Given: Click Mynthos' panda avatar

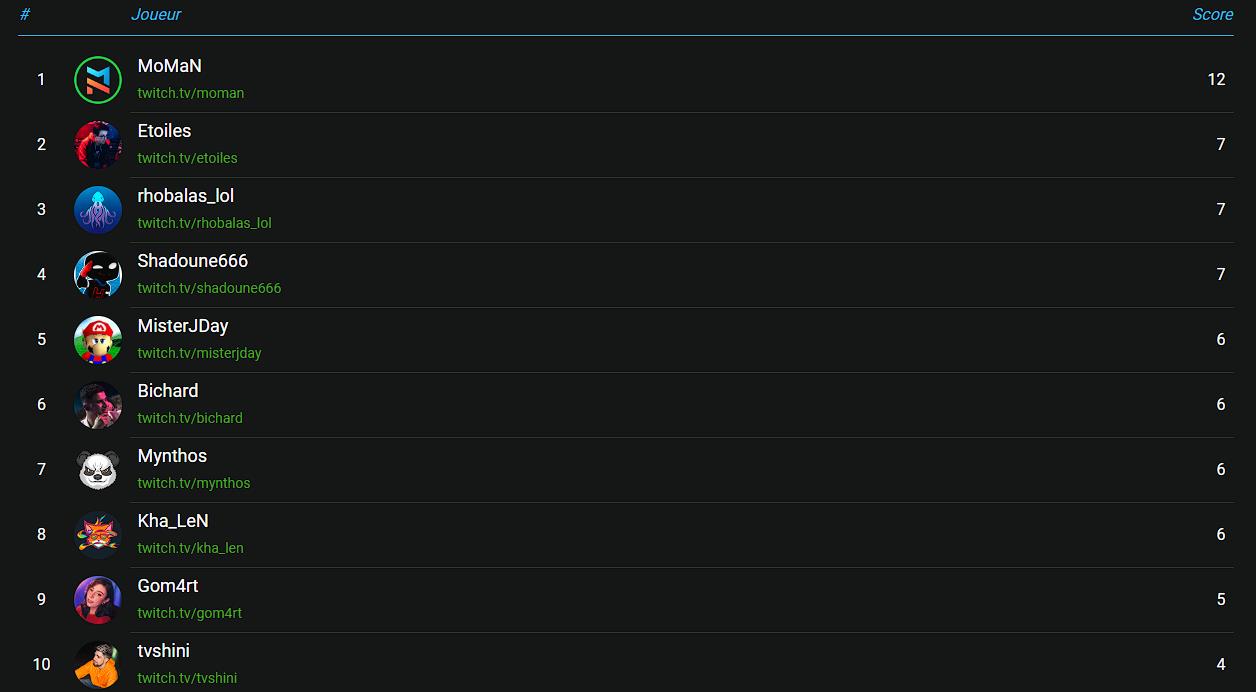Looking at the screenshot, I should coord(98,470).
